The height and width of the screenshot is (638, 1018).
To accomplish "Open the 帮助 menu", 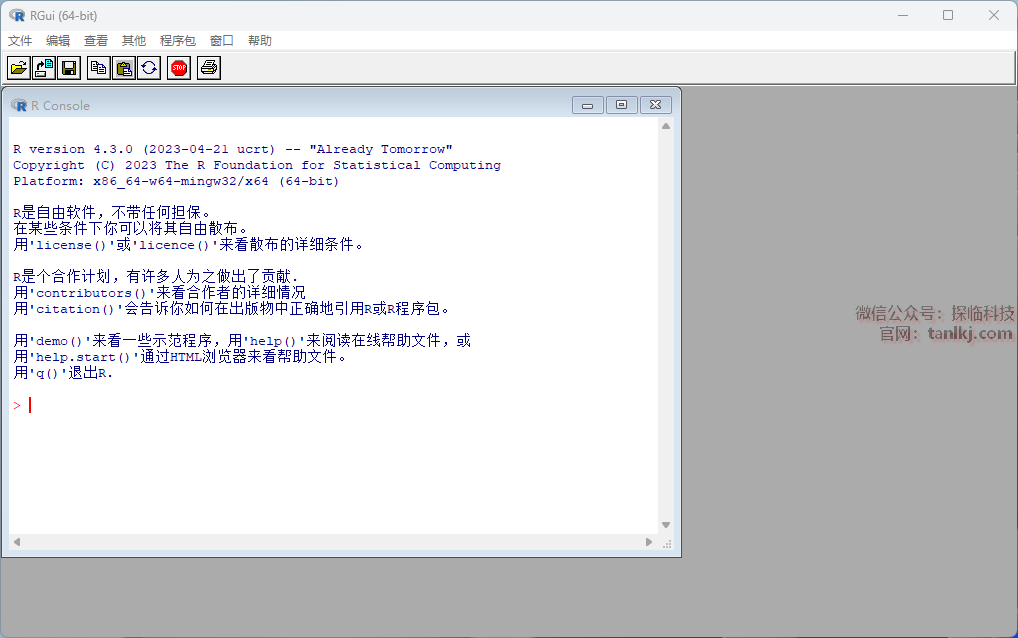I will (260, 40).
